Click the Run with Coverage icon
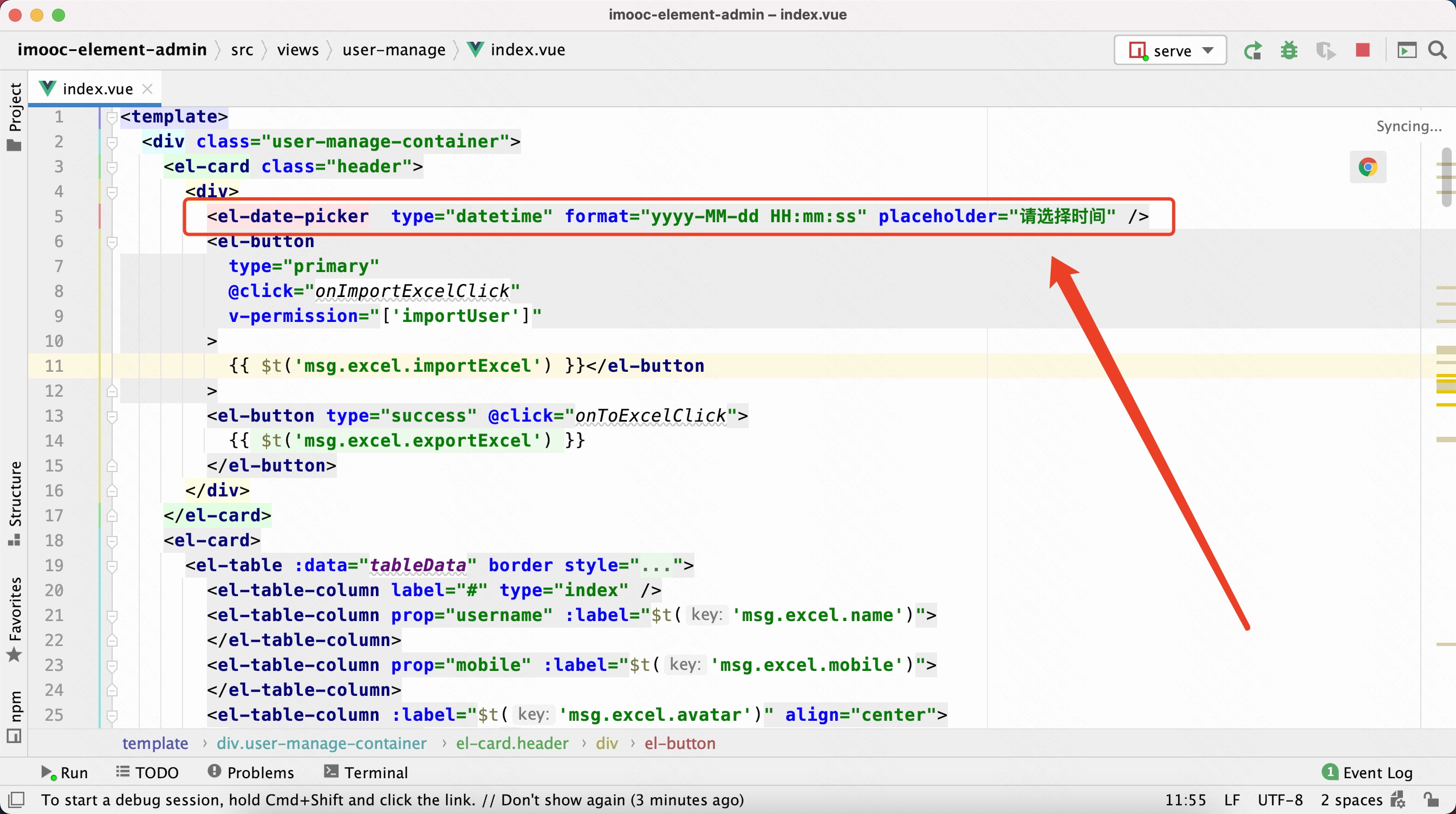Viewport: 1456px width, 814px height. click(1325, 50)
